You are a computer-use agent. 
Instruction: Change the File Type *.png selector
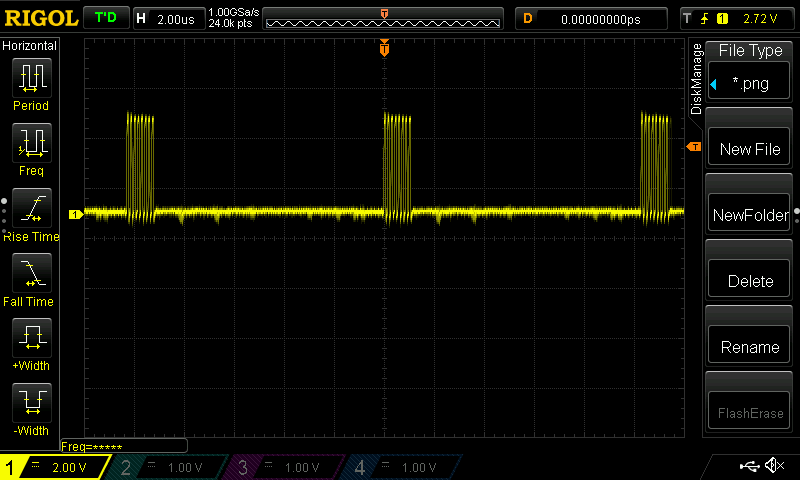[750, 84]
